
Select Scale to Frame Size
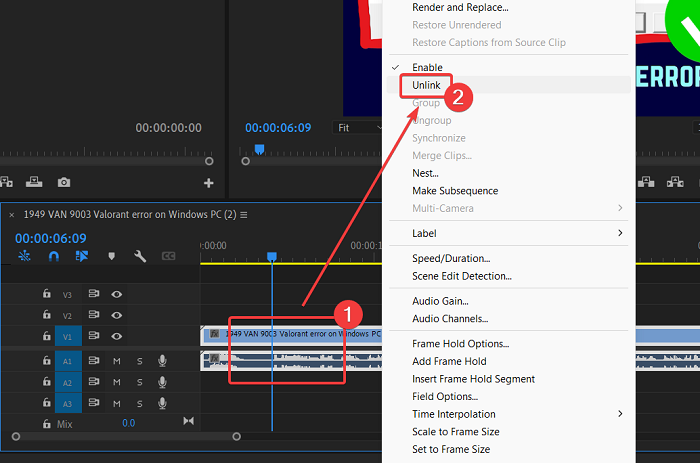[508, 432]
